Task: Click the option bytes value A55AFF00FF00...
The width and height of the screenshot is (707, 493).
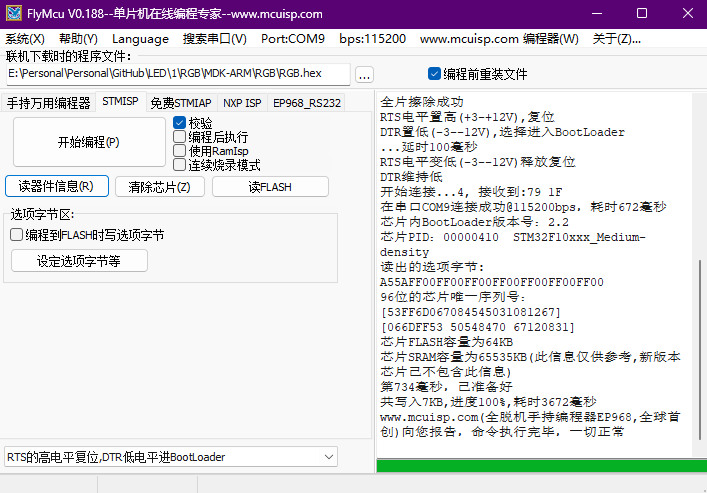Action: 492,282
